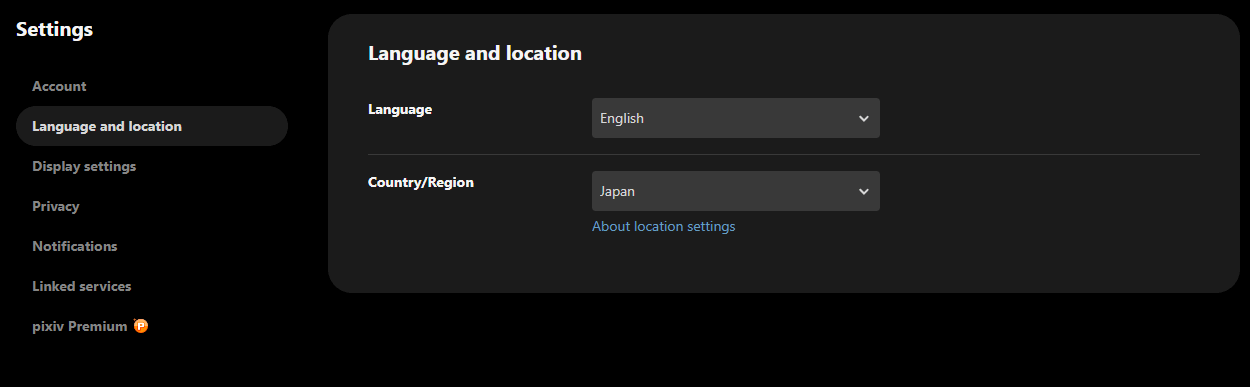Image resolution: width=1250 pixels, height=387 pixels.
Task: Open the pixiv Premium section
Action: click(x=90, y=326)
